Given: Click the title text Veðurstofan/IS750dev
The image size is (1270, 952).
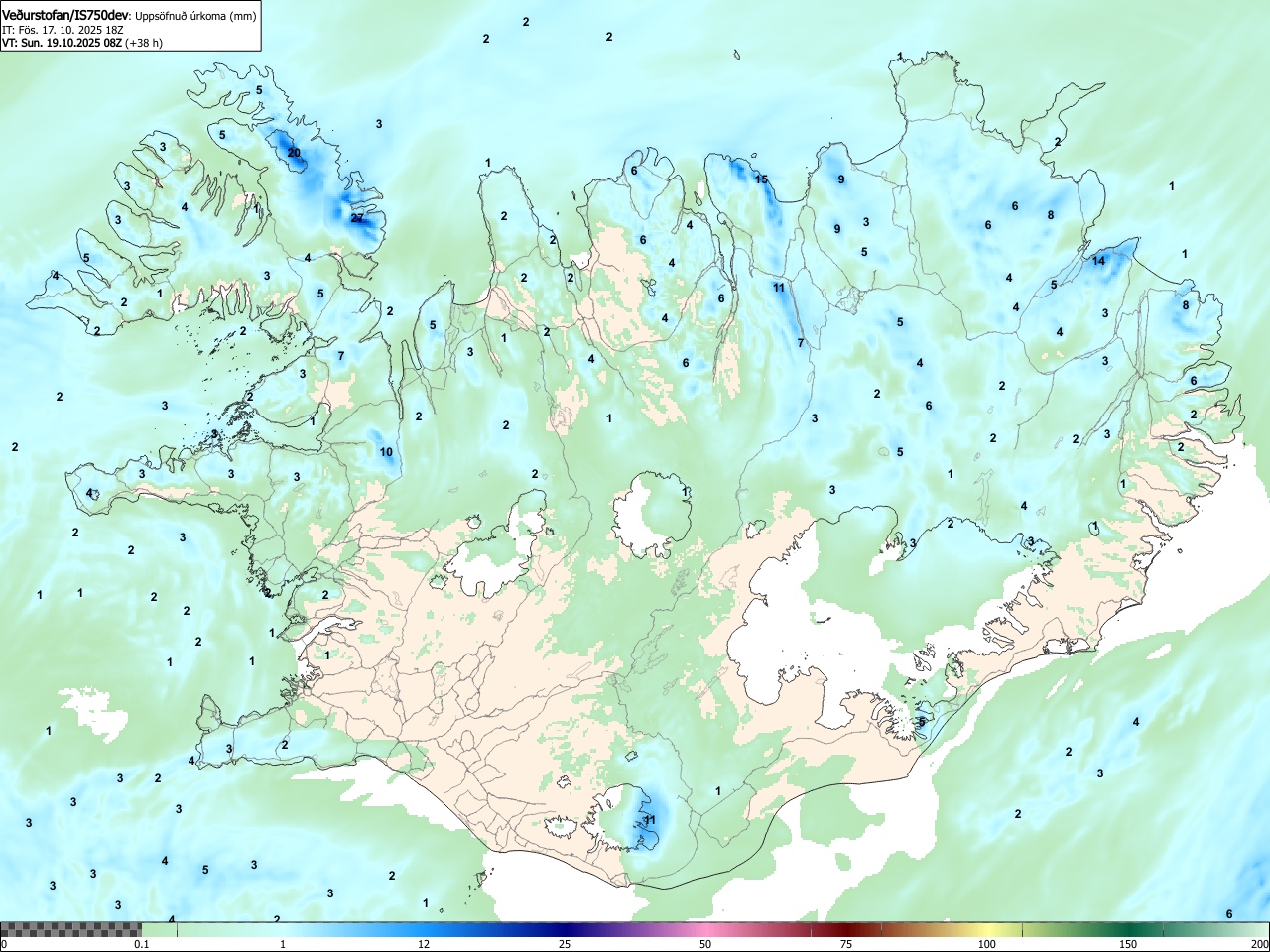Looking at the screenshot, I should tap(65, 15).
